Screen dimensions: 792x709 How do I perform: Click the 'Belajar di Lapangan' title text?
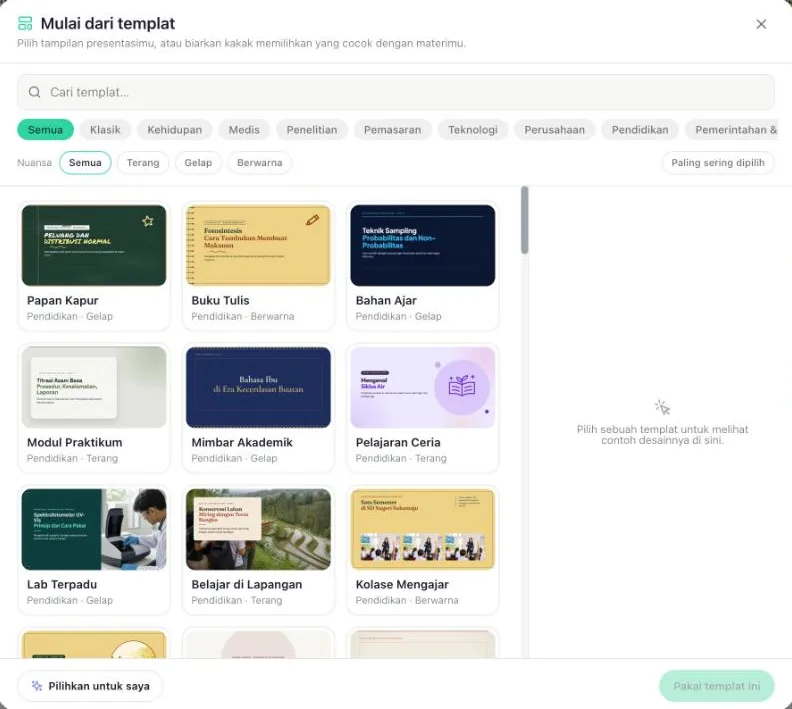pyautogui.click(x=246, y=584)
